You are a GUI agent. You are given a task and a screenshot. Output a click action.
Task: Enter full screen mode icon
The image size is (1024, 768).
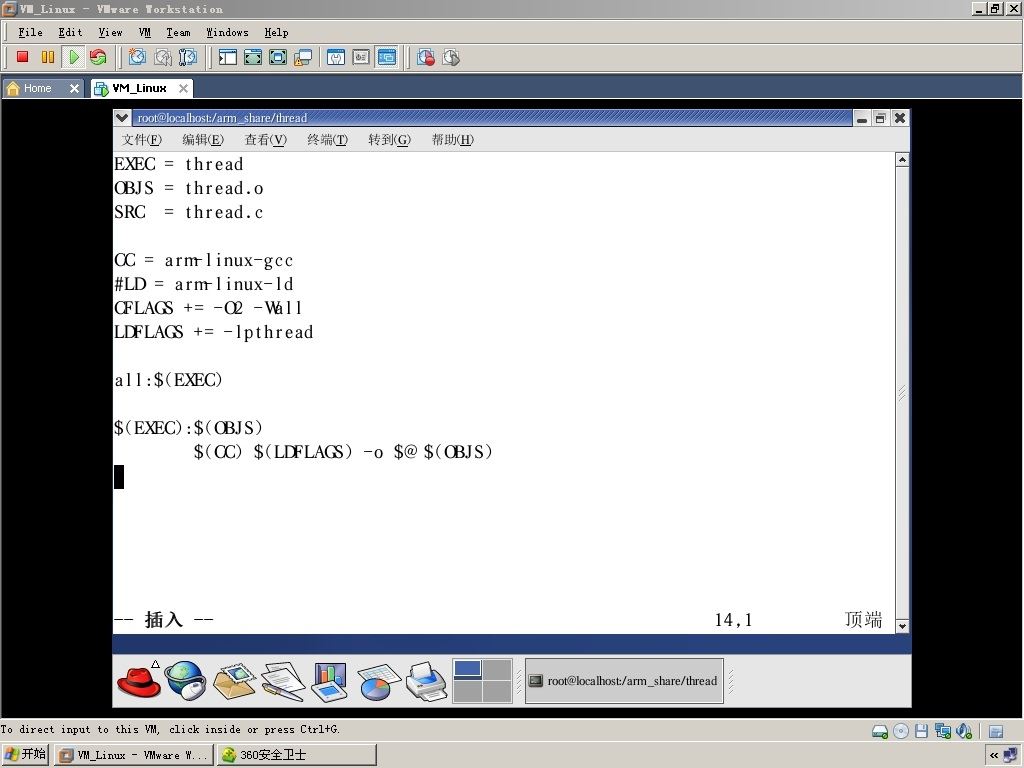(x=253, y=57)
